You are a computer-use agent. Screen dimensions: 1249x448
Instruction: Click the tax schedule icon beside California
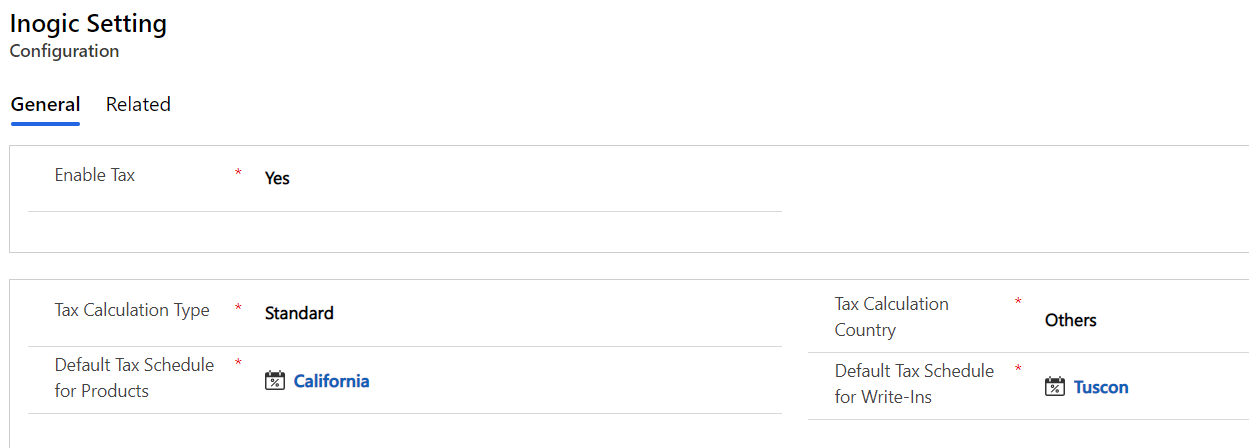point(275,381)
